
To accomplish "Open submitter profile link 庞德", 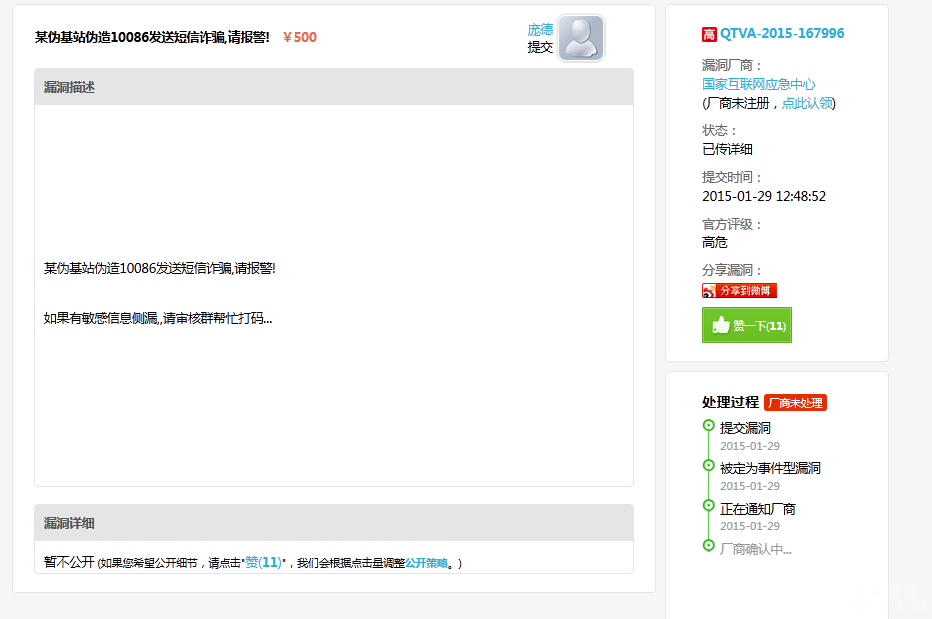I will coord(540,29).
